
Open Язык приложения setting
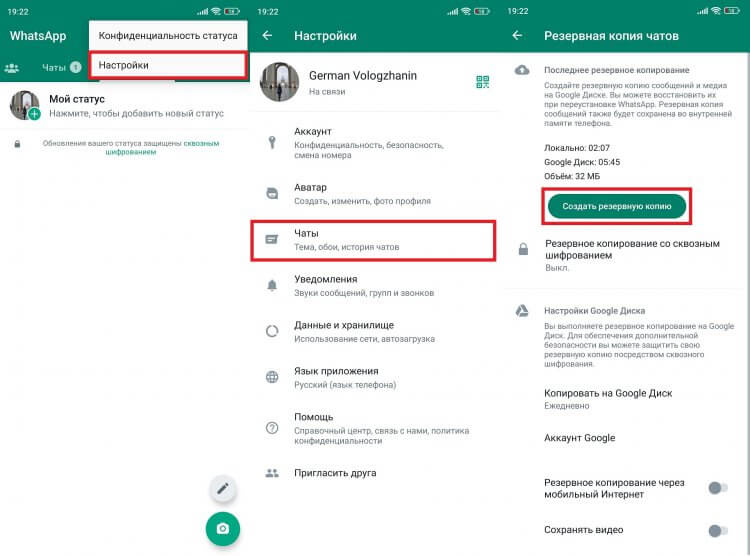click(x=375, y=378)
